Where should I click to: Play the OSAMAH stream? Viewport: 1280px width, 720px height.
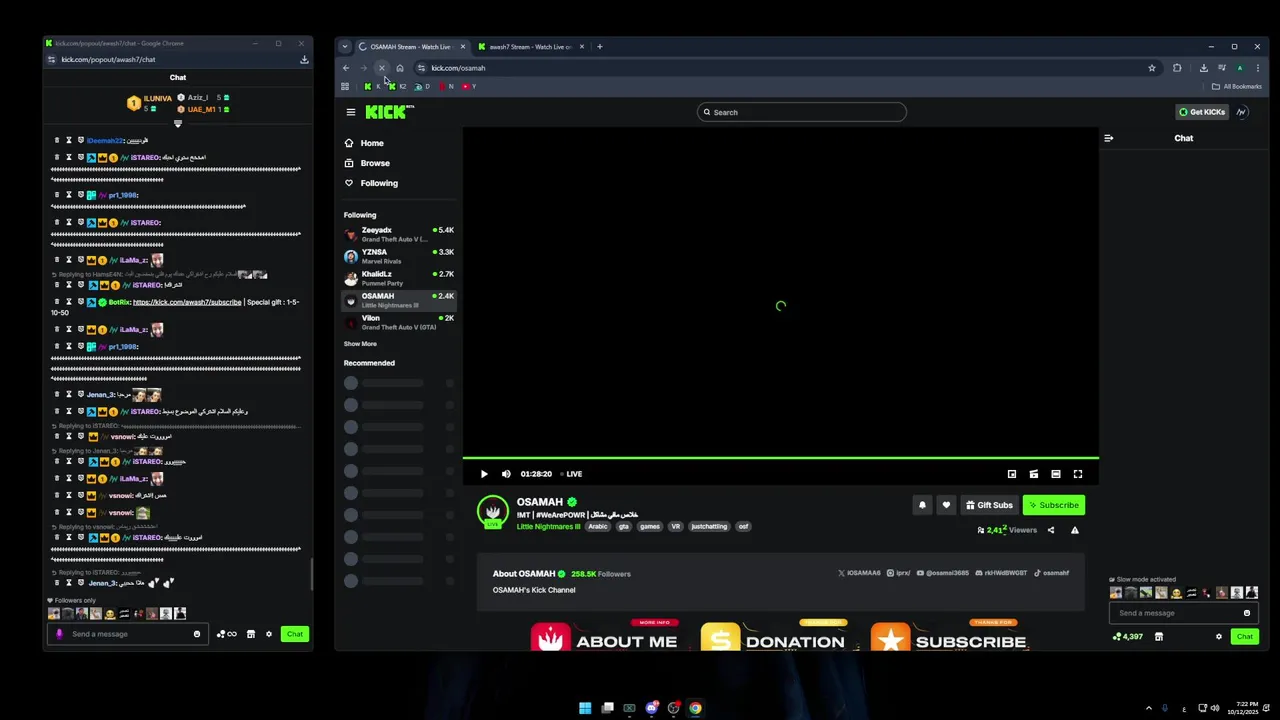click(484, 474)
